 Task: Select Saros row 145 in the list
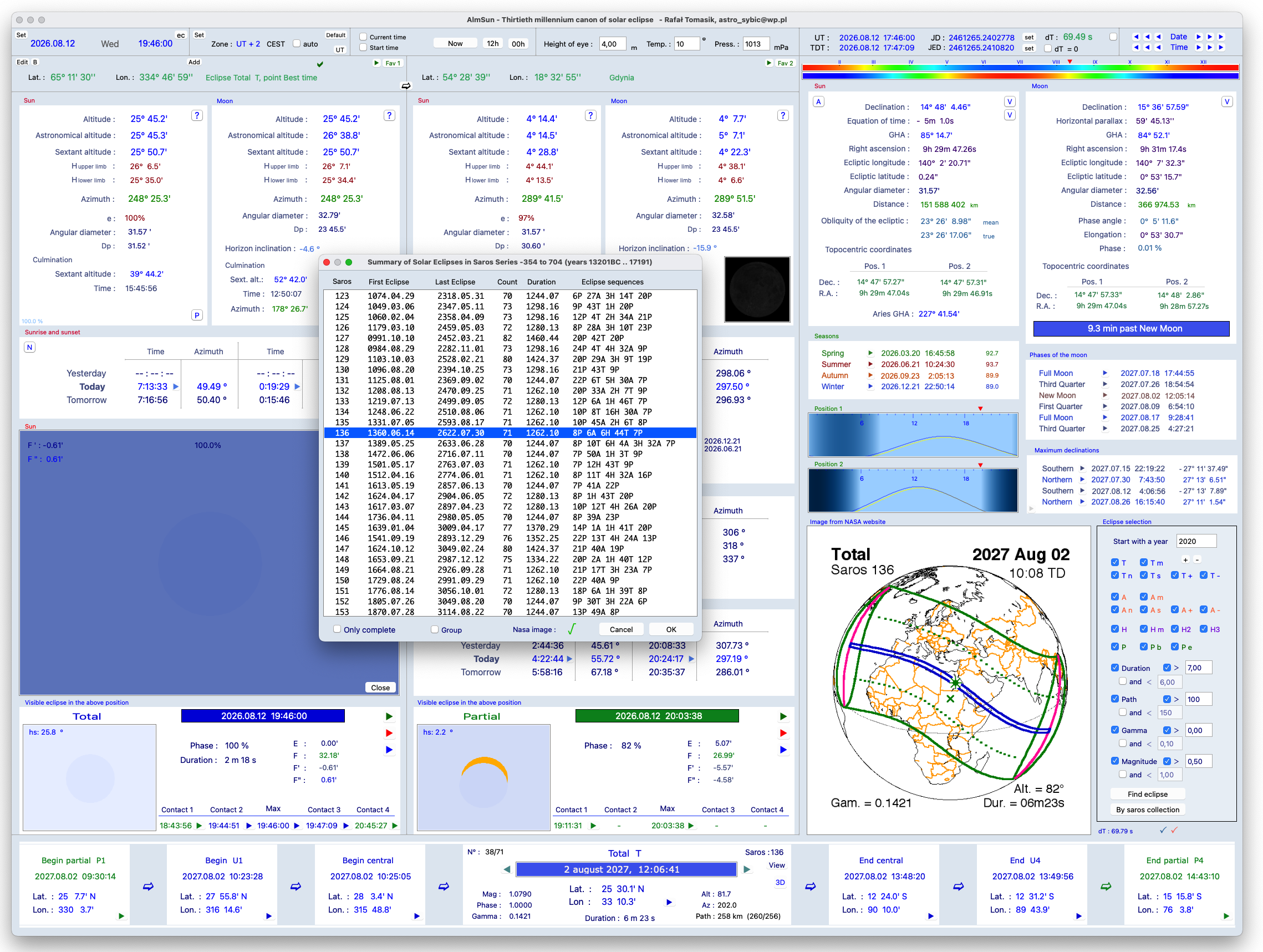[510, 528]
